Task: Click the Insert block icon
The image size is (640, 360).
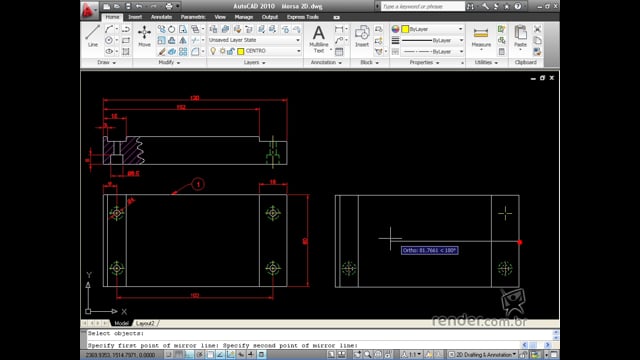Action: click(x=362, y=36)
